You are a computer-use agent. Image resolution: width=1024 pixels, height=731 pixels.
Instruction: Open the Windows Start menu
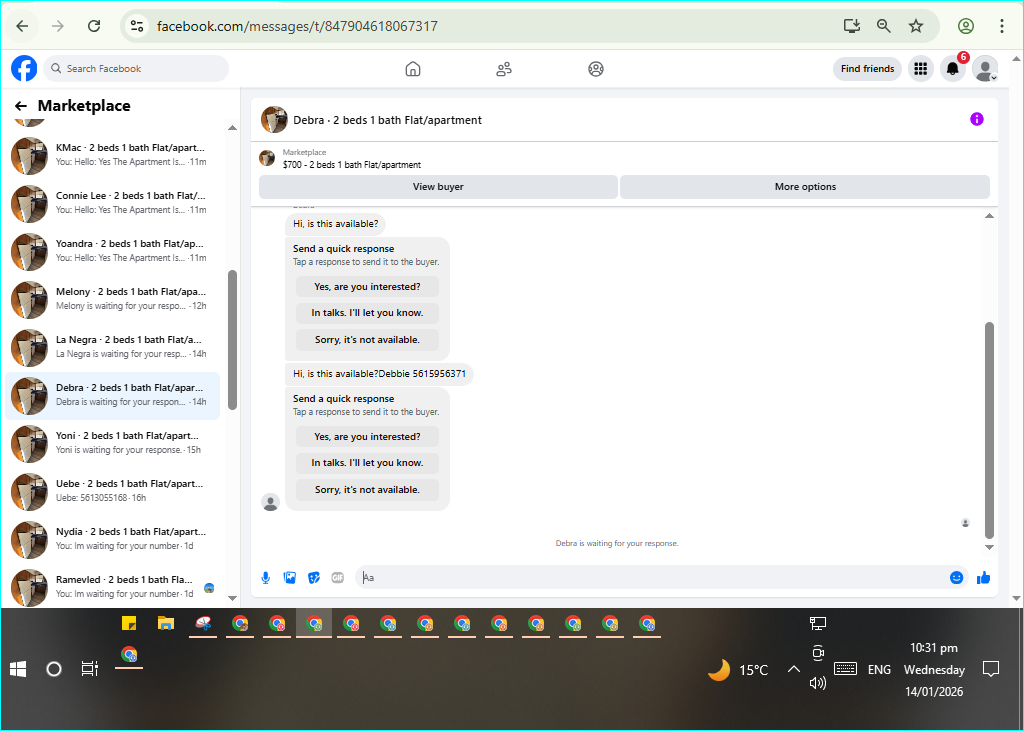pos(18,669)
